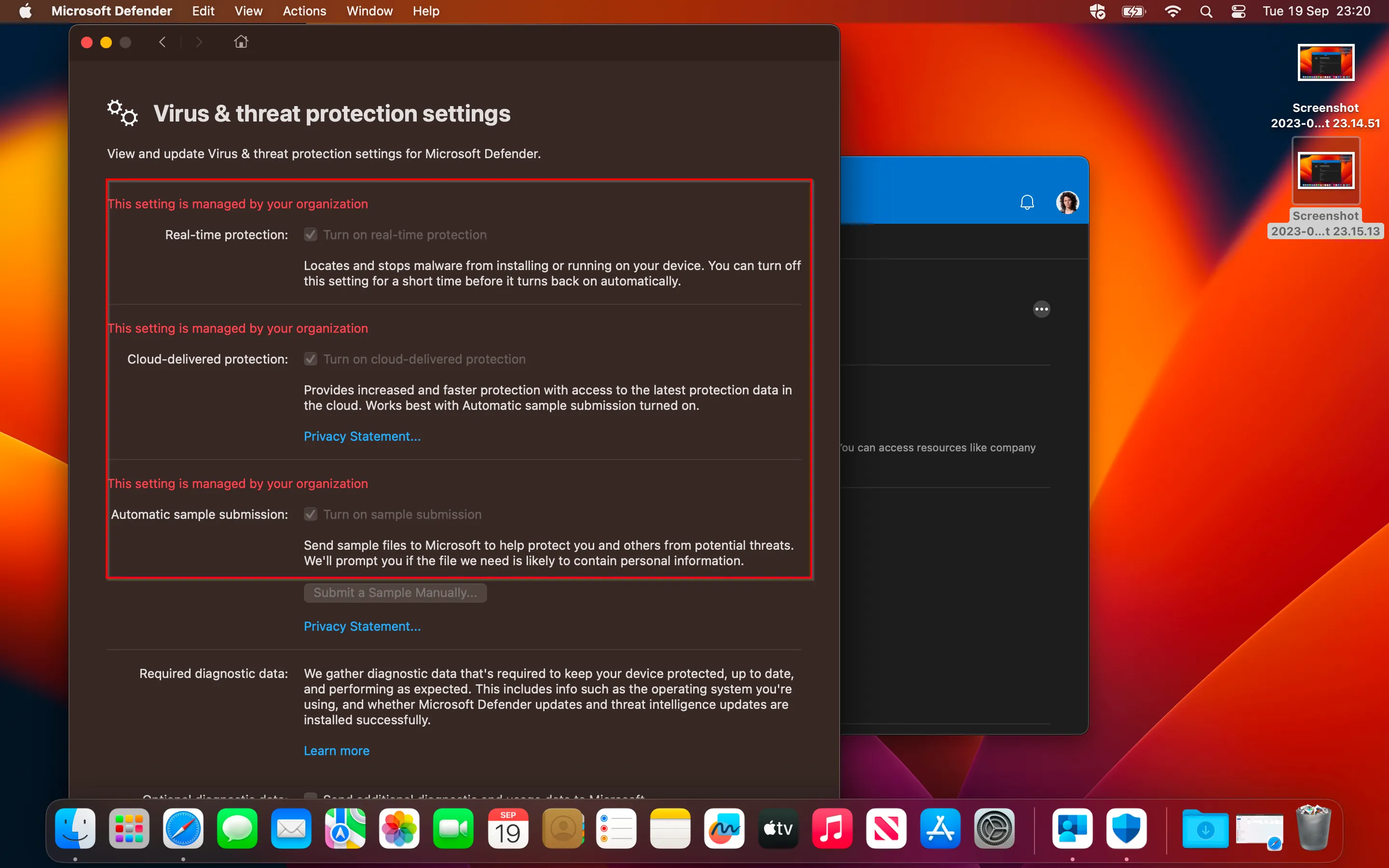The image size is (1389, 868).
Task: Toggle the sample submission checkbox
Action: (x=311, y=515)
